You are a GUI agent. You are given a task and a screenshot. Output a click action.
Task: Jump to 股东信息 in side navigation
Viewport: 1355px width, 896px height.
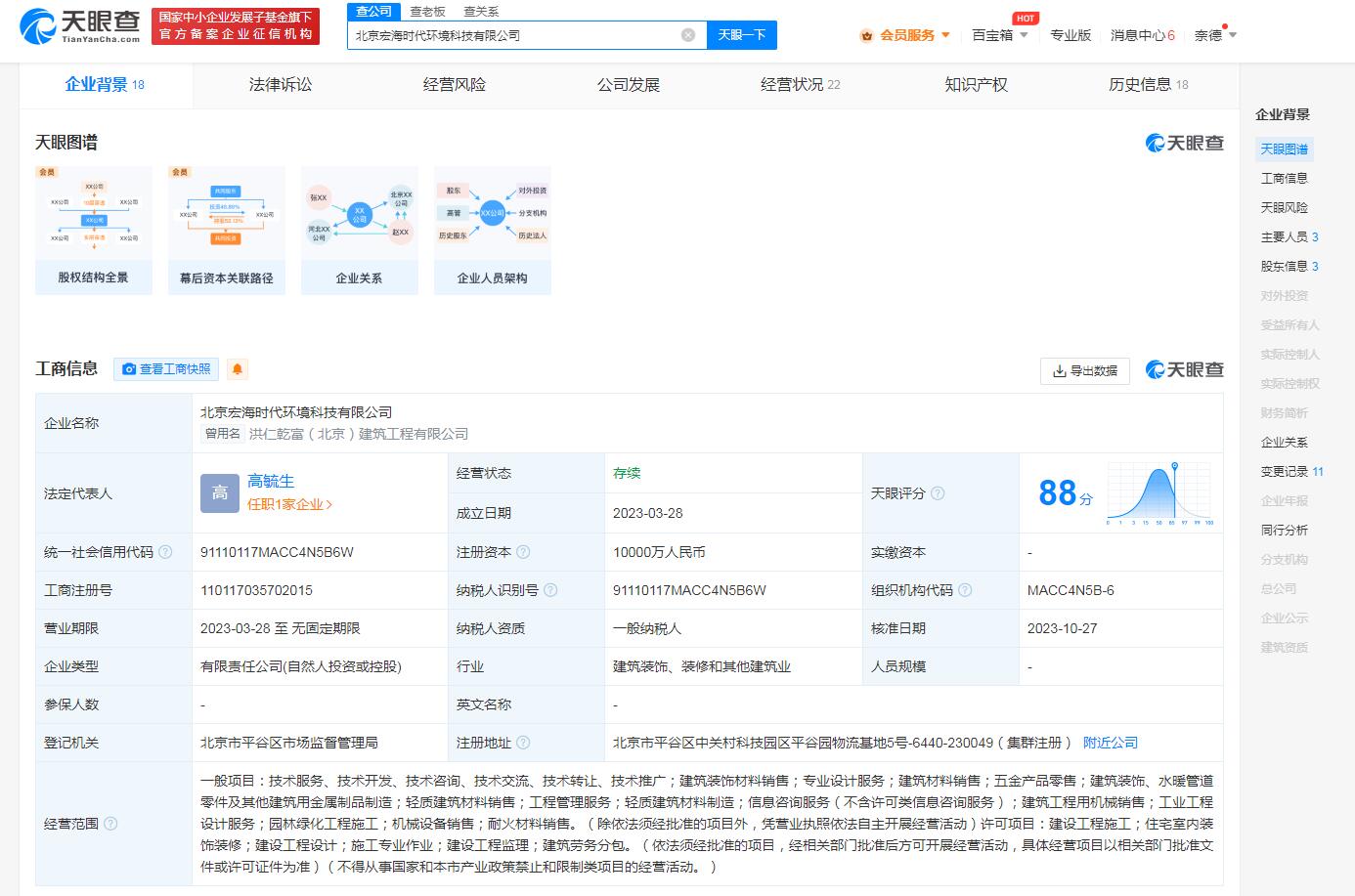(x=1289, y=266)
